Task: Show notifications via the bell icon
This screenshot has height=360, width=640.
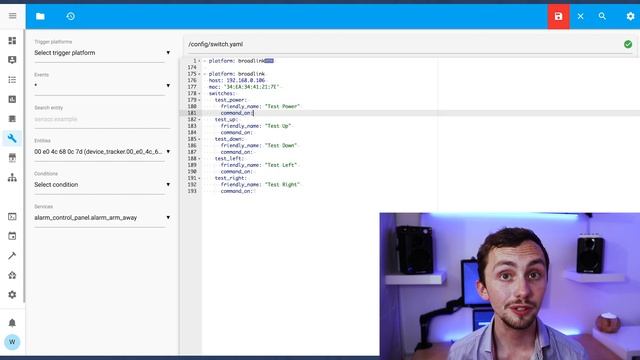Action: pos(12,323)
